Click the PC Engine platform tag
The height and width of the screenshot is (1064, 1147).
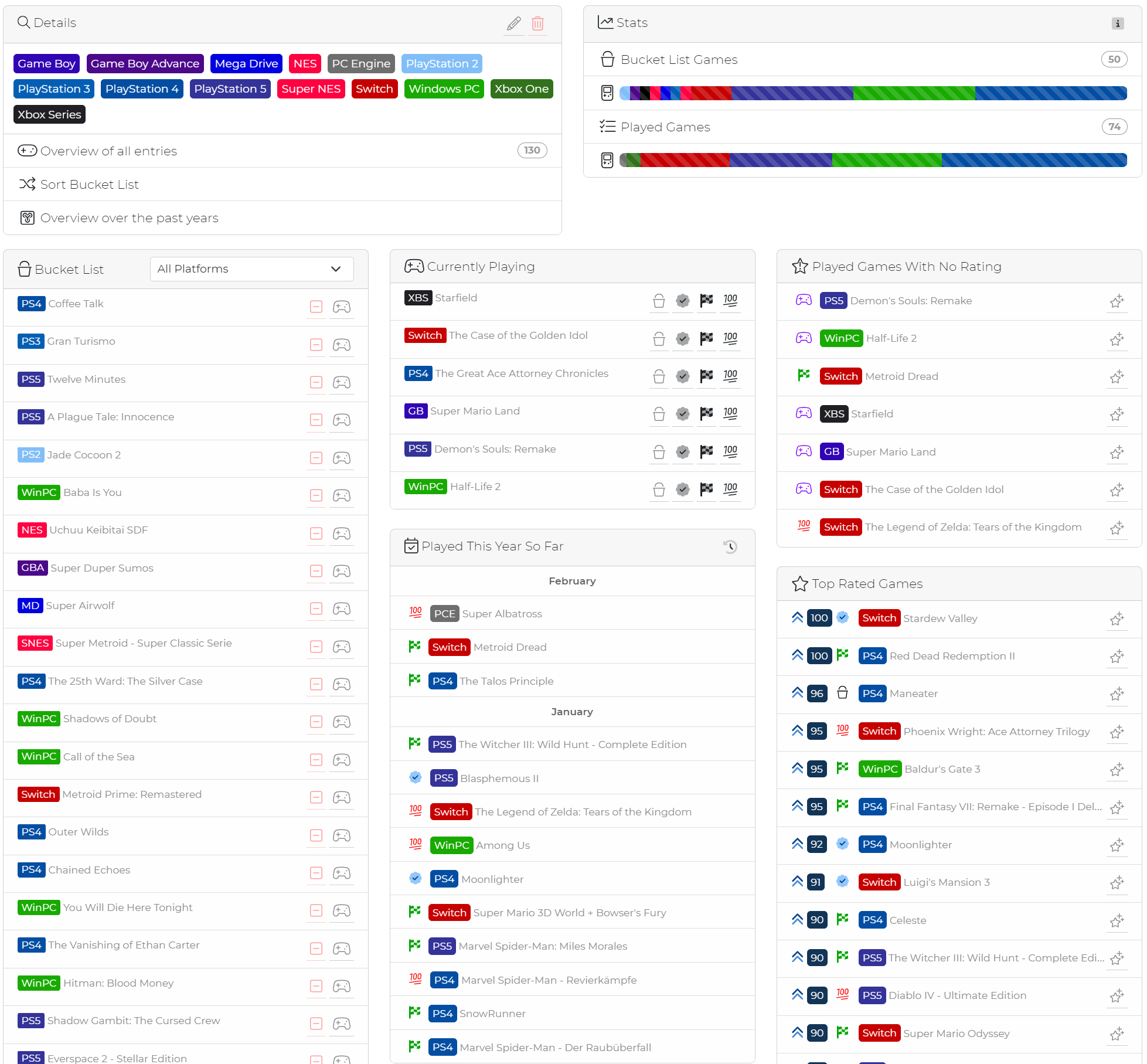pos(361,63)
